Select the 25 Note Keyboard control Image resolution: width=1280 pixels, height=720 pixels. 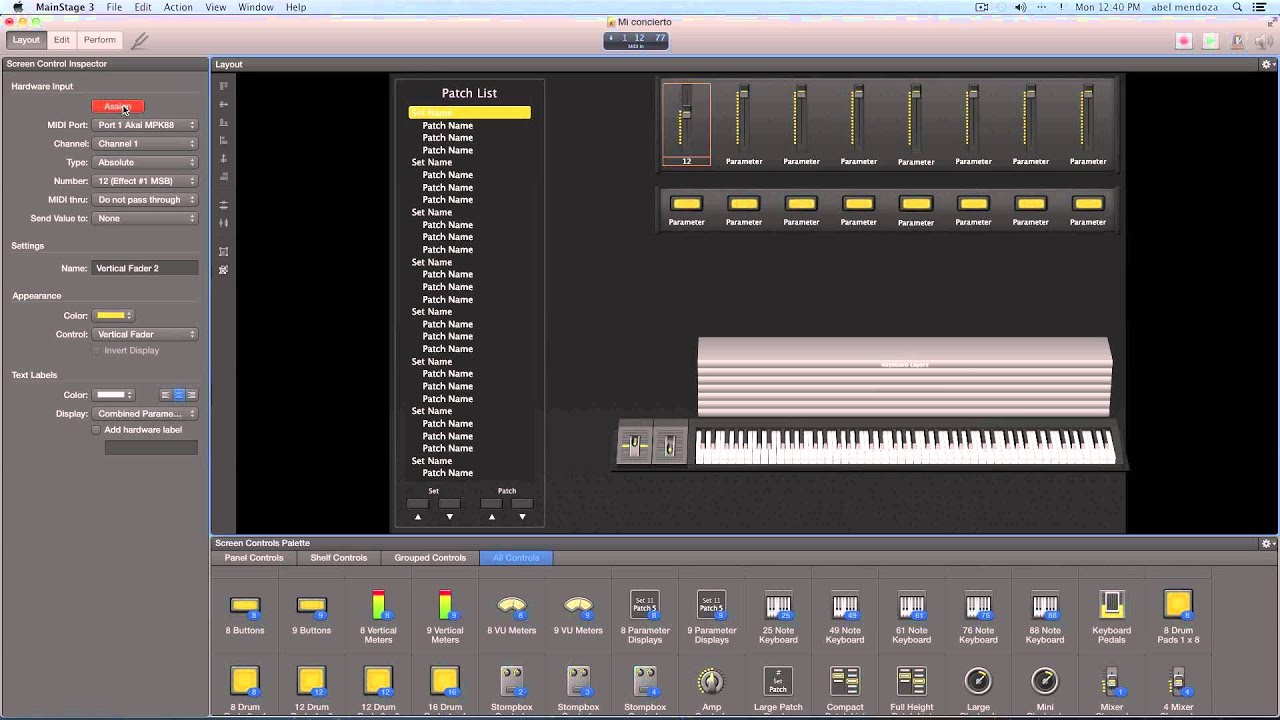pos(778,616)
